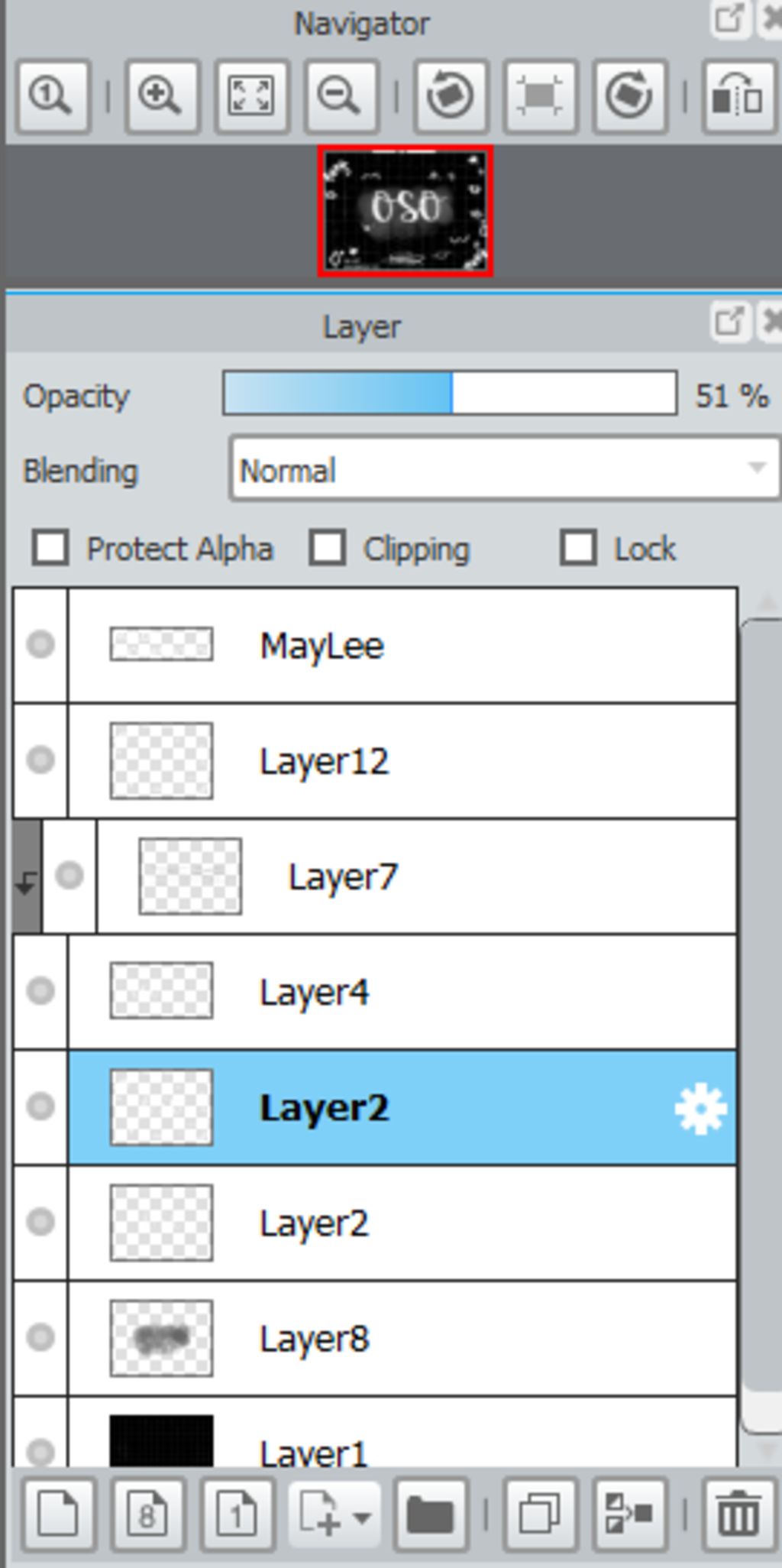Fit canvas to window in Navigator

pyautogui.click(x=251, y=97)
